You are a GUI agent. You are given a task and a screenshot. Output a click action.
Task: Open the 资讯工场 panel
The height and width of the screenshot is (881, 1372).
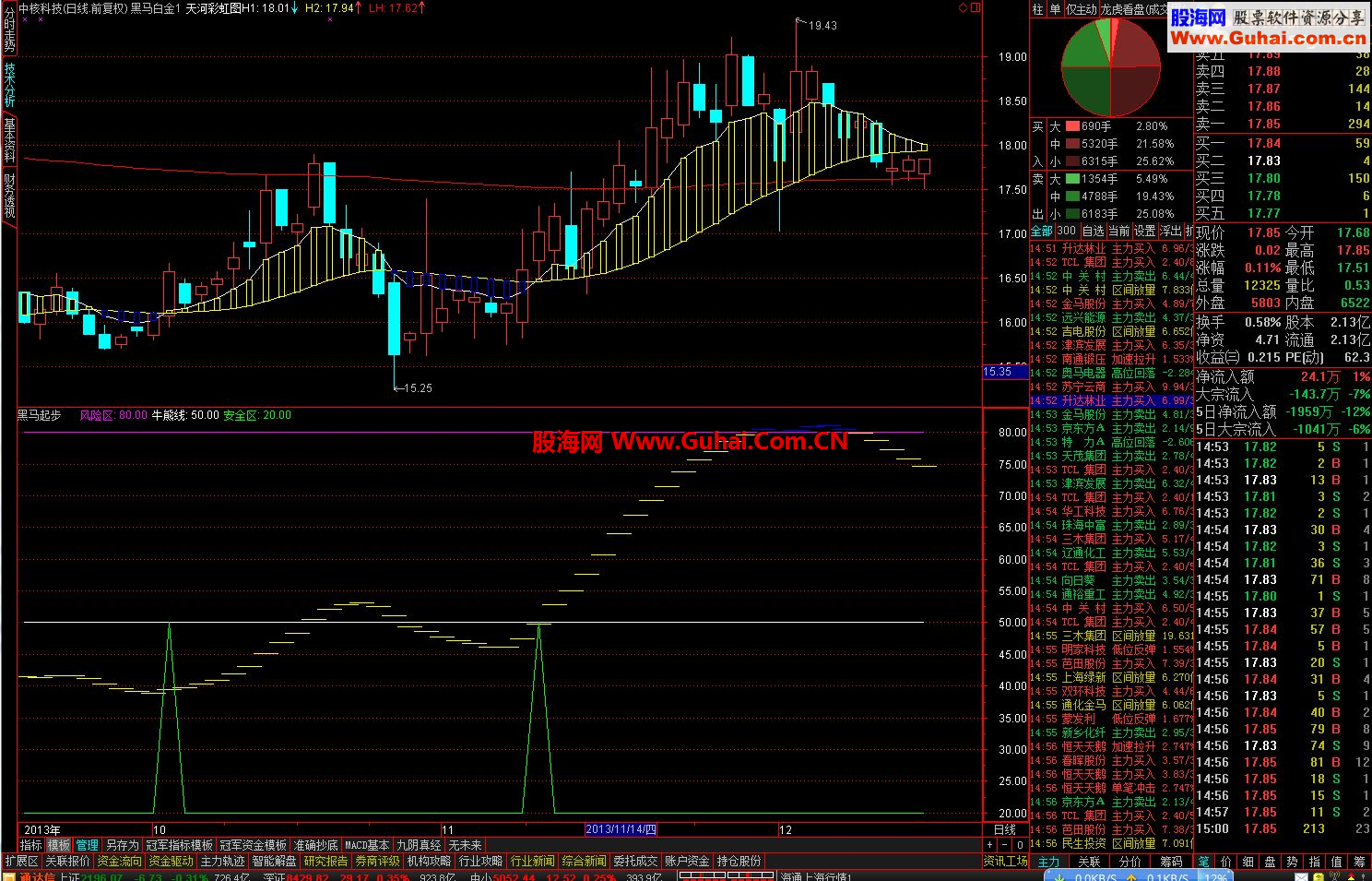click(1005, 861)
